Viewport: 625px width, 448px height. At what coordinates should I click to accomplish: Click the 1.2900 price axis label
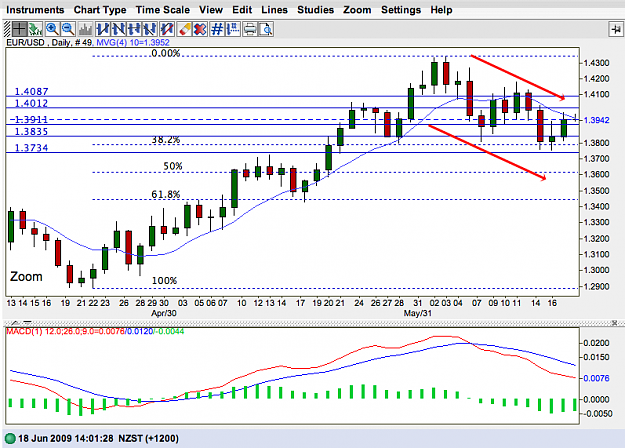596,287
